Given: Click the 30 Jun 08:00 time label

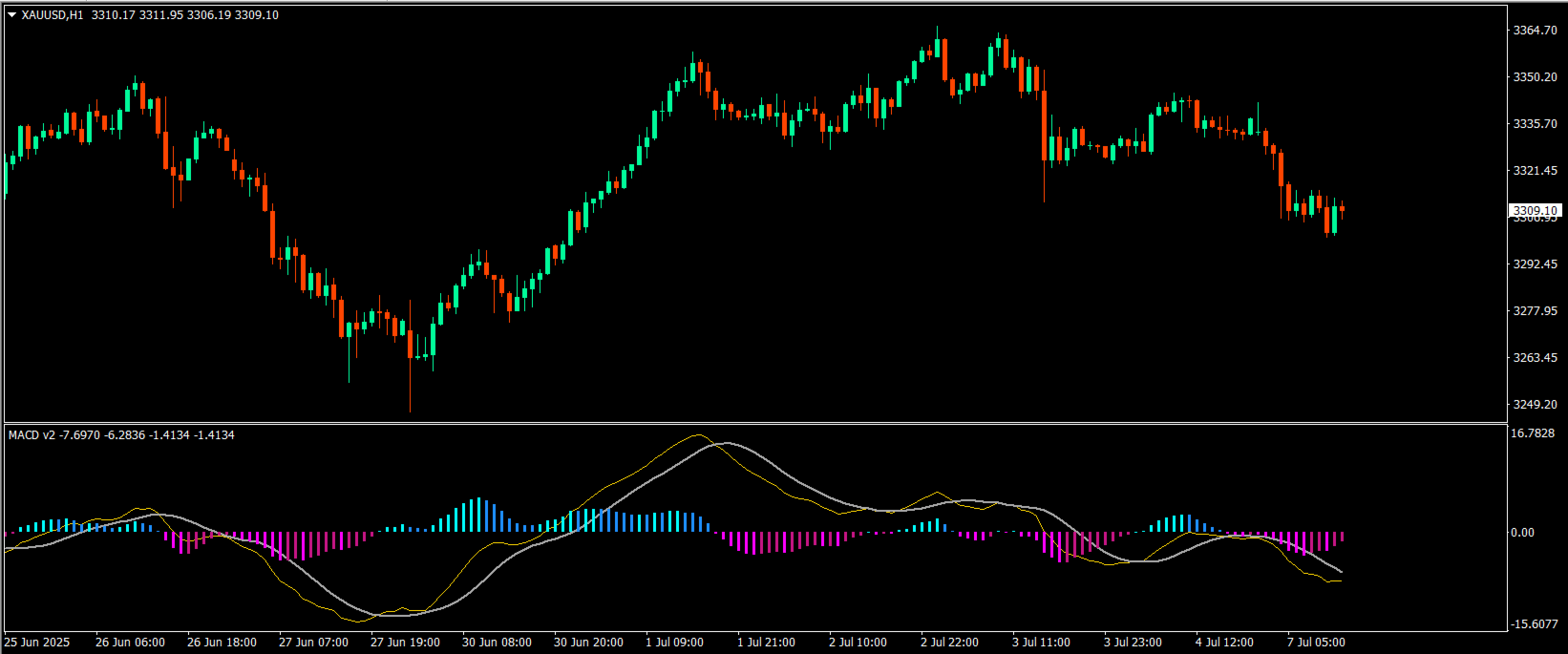Looking at the screenshot, I should (497, 643).
